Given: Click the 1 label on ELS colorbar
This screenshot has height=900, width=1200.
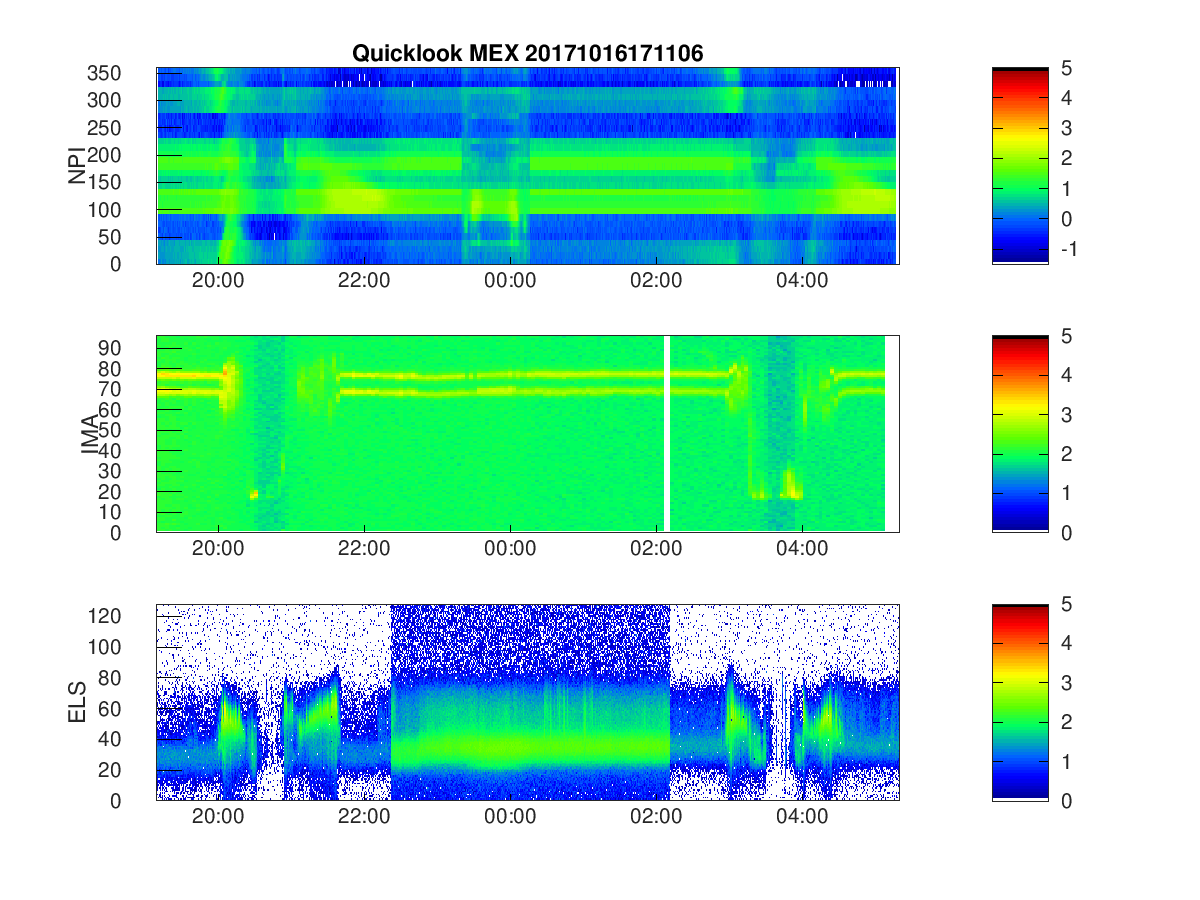Looking at the screenshot, I should tap(1066, 761).
